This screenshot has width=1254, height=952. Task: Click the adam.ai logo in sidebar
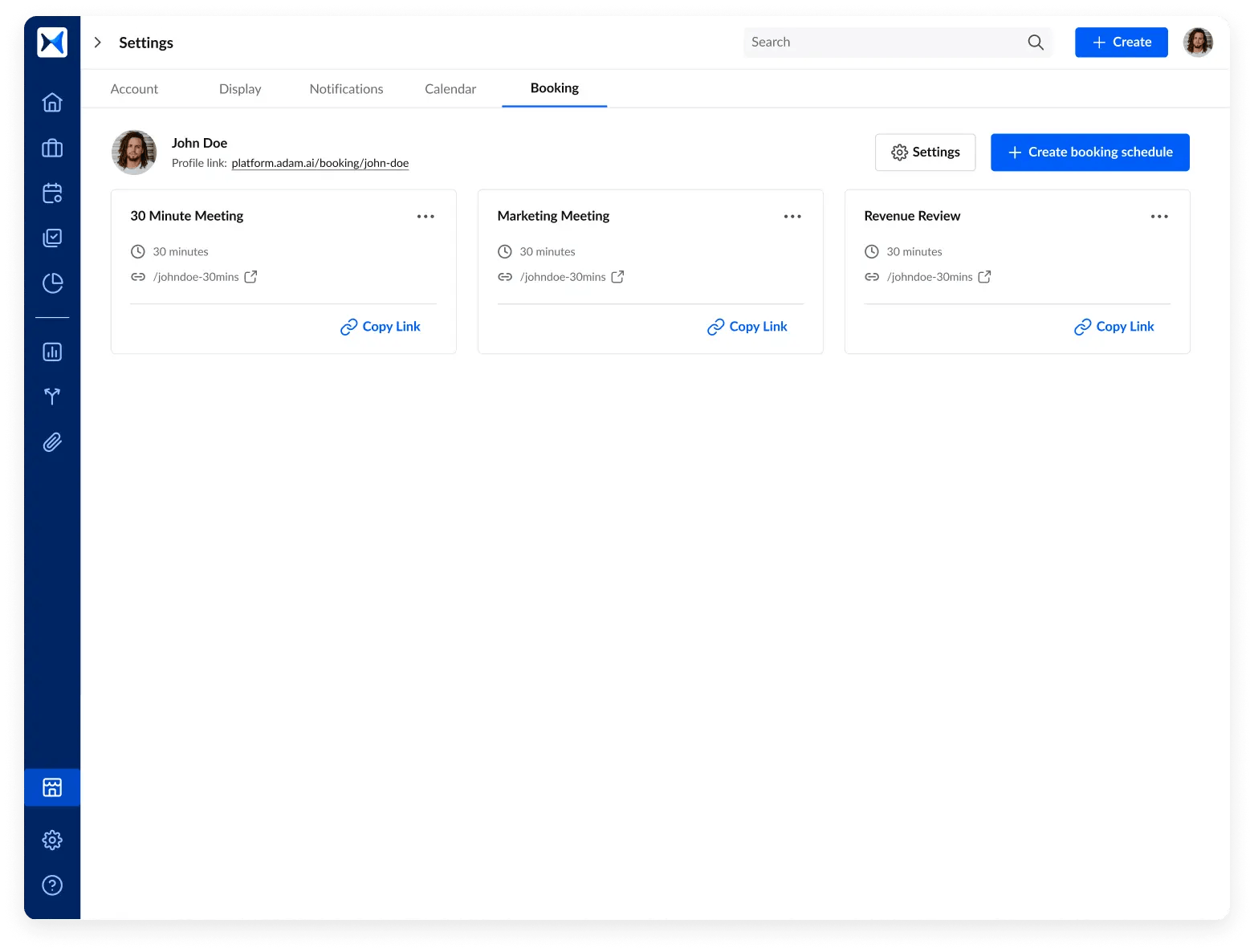(52, 43)
